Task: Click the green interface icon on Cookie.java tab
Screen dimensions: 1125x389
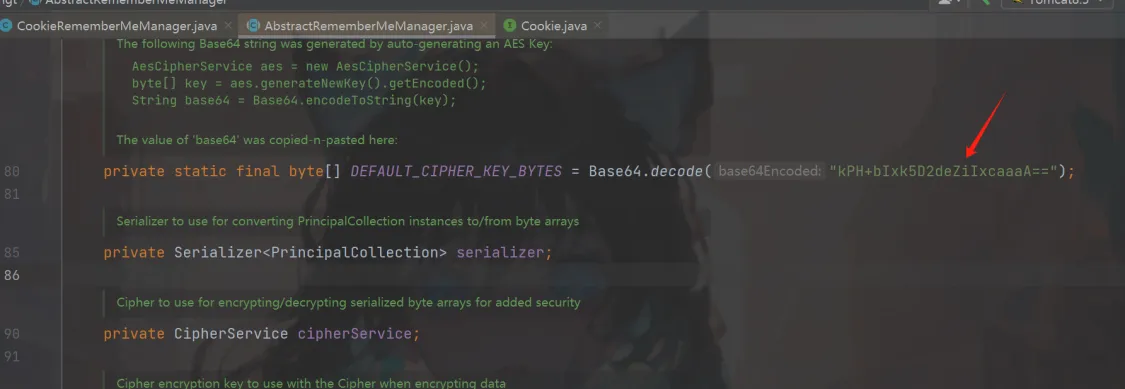Action: pyautogui.click(x=510, y=26)
